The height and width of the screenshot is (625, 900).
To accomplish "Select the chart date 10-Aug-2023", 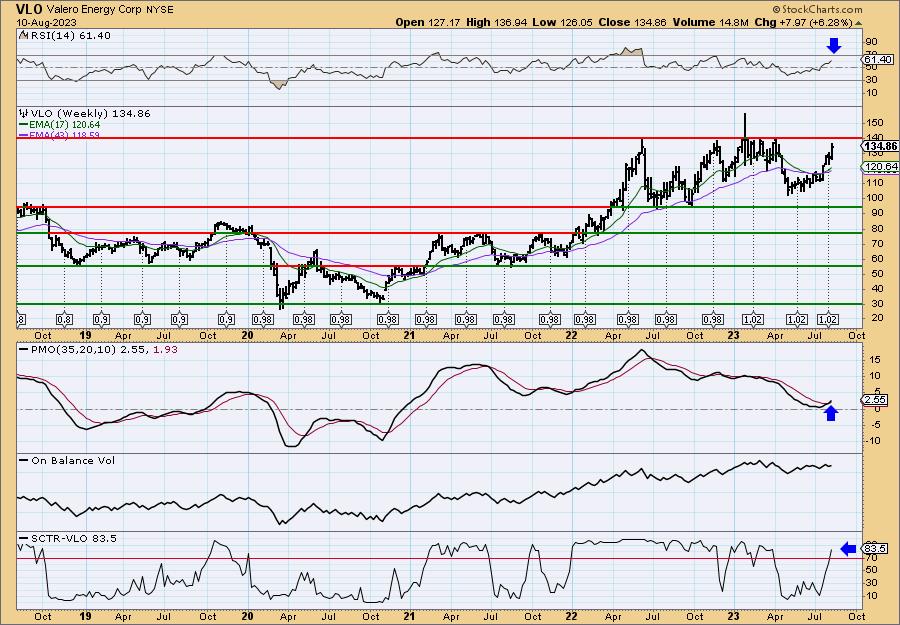I will point(44,22).
